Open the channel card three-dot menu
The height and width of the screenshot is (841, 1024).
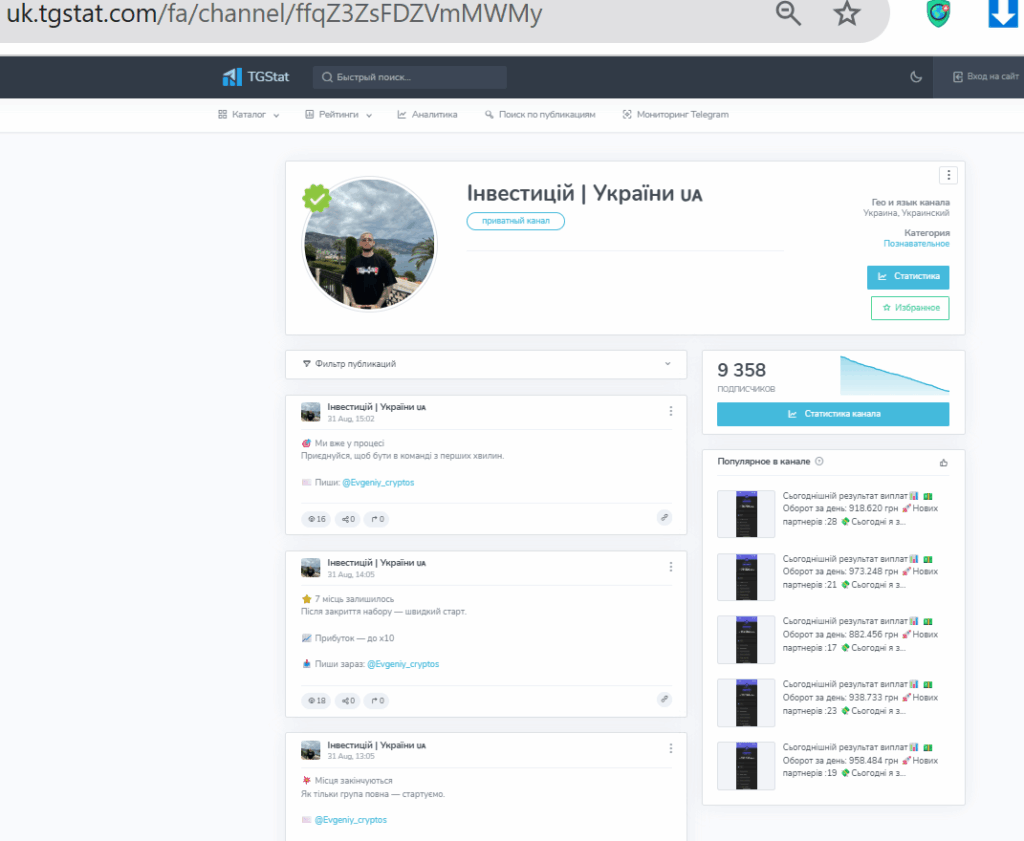click(948, 175)
